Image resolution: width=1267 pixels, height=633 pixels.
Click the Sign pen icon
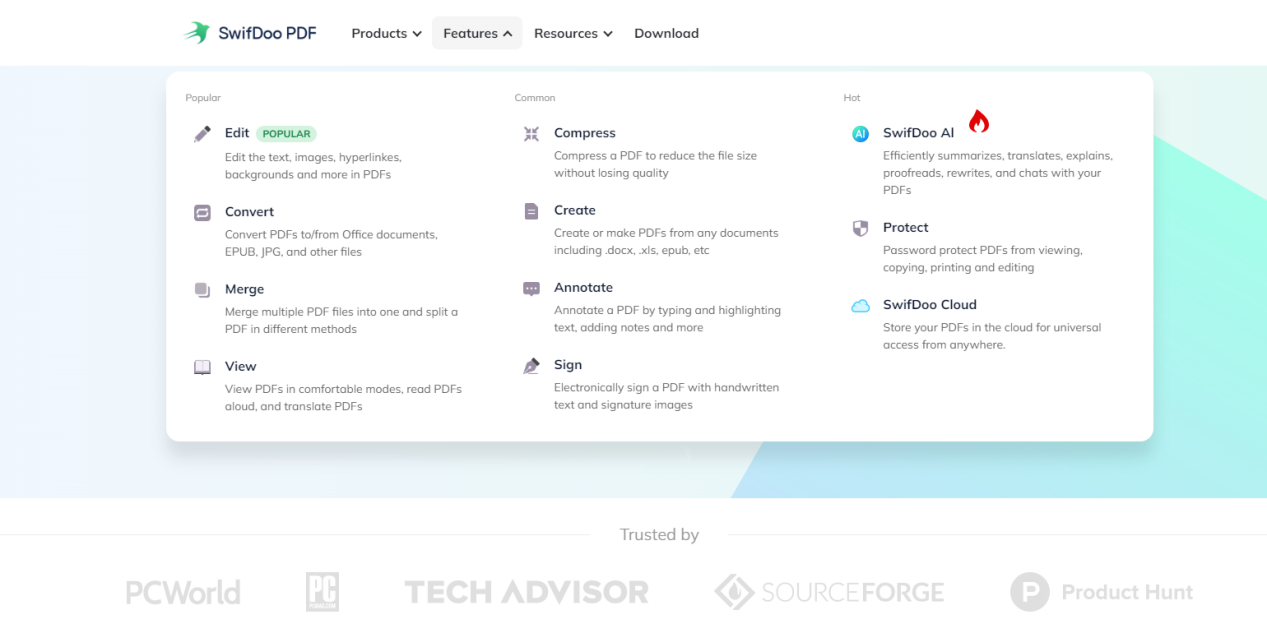[x=531, y=366]
